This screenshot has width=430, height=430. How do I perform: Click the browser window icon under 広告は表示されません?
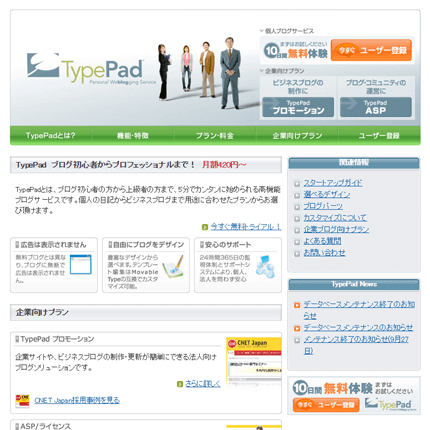81,264
